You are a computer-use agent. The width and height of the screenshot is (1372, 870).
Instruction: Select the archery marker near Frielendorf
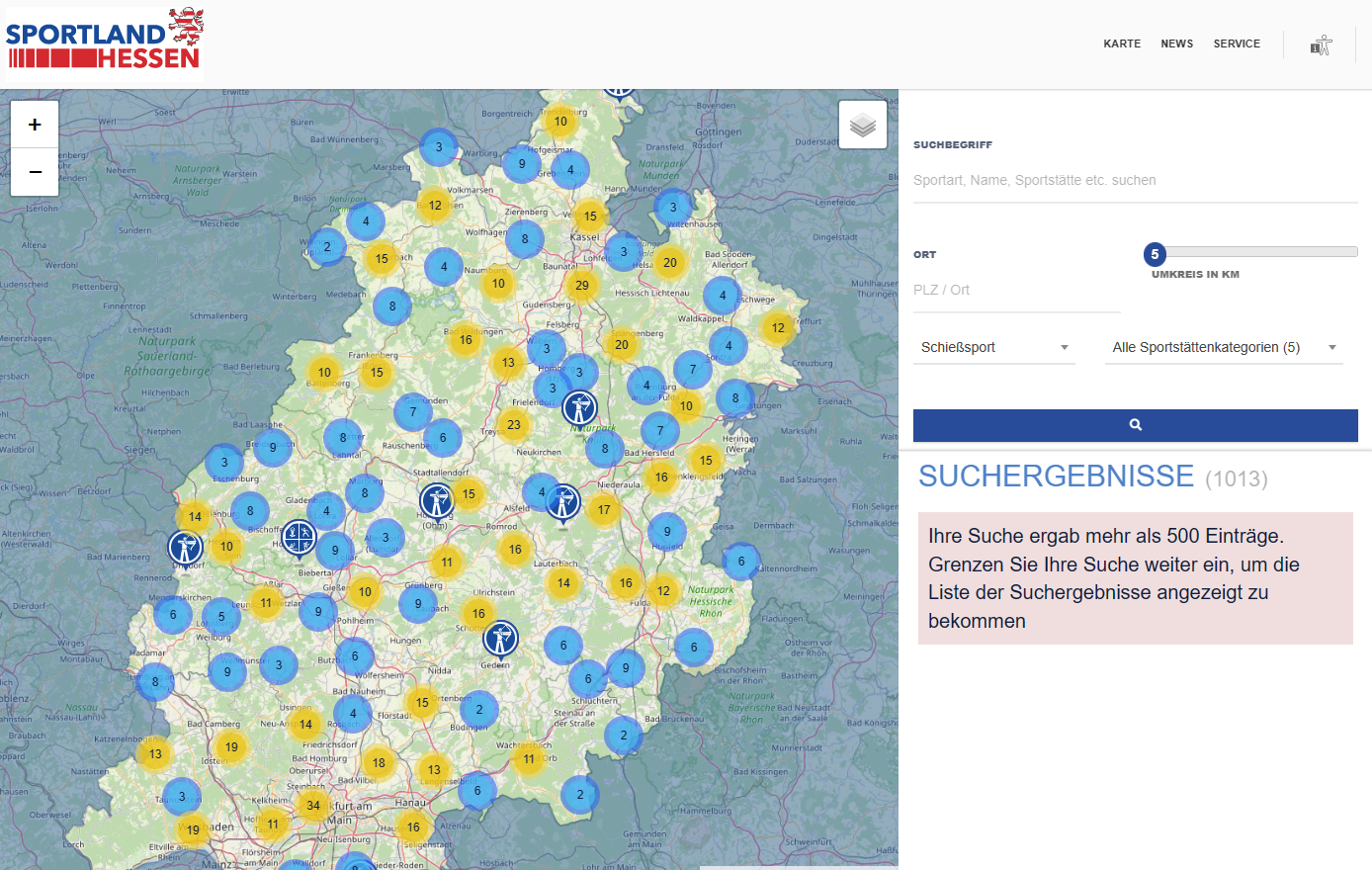point(579,406)
